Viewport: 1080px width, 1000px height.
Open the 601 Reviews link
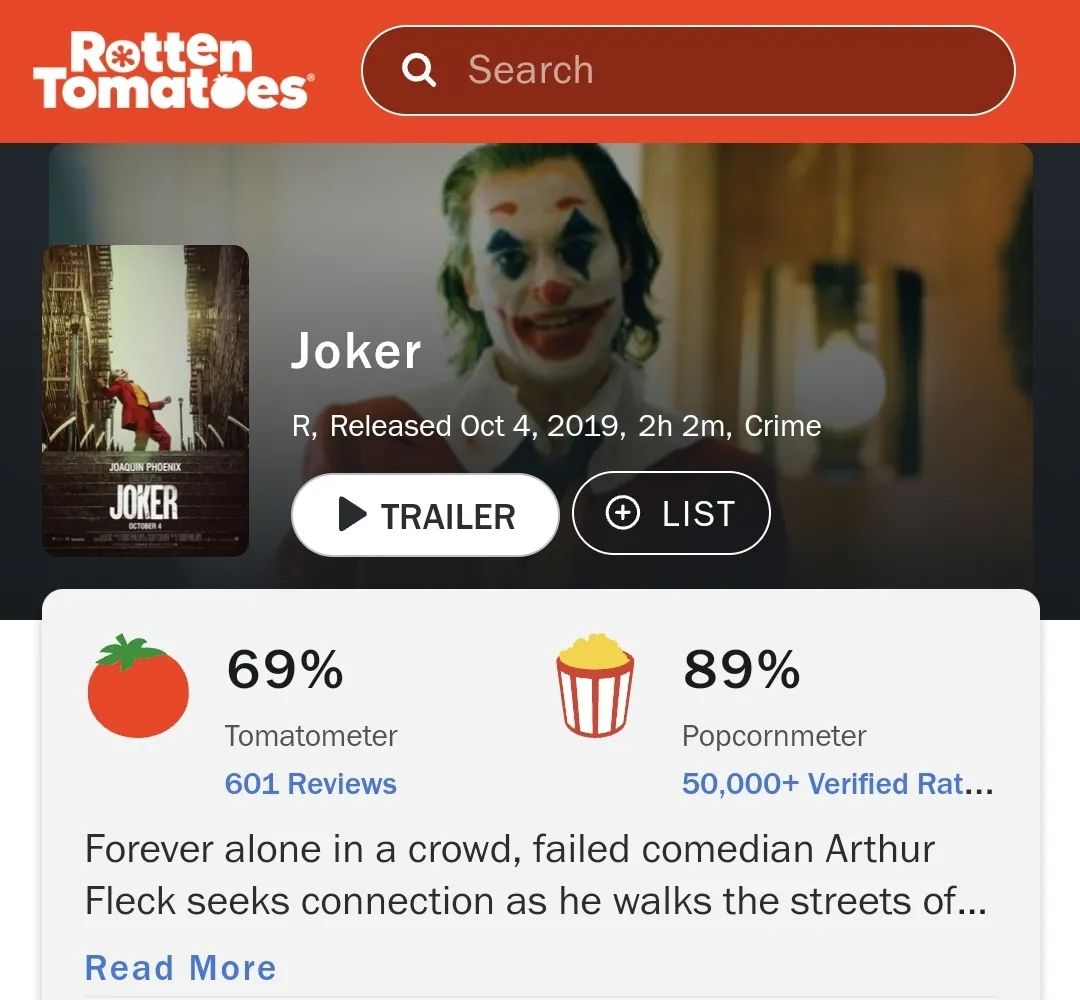tap(311, 784)
